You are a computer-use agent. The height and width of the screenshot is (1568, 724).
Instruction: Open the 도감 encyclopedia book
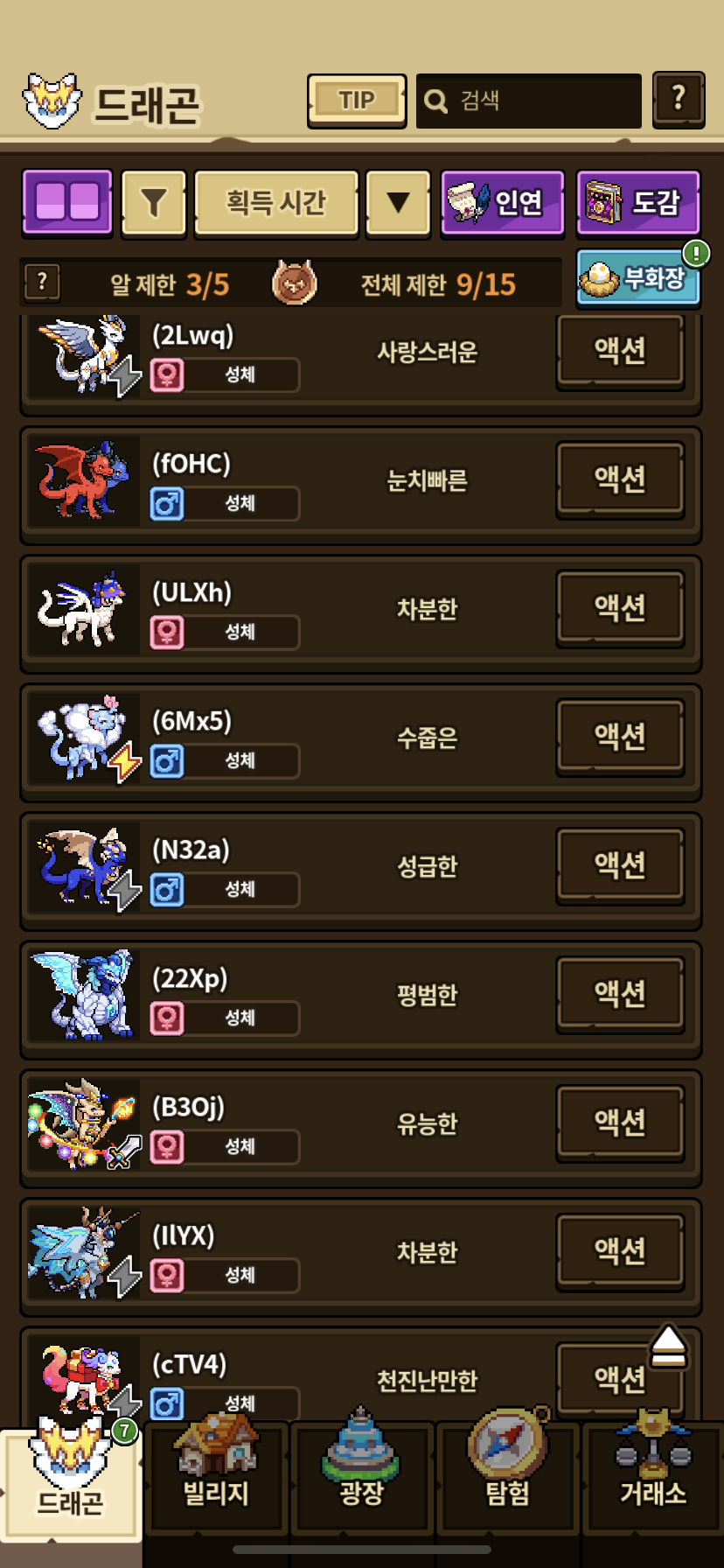[638, 202]
